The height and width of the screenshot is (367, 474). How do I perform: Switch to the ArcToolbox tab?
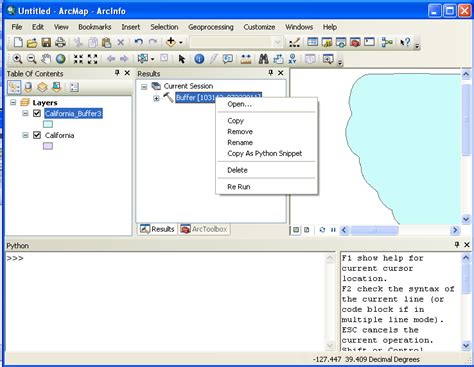coord(204,229)
